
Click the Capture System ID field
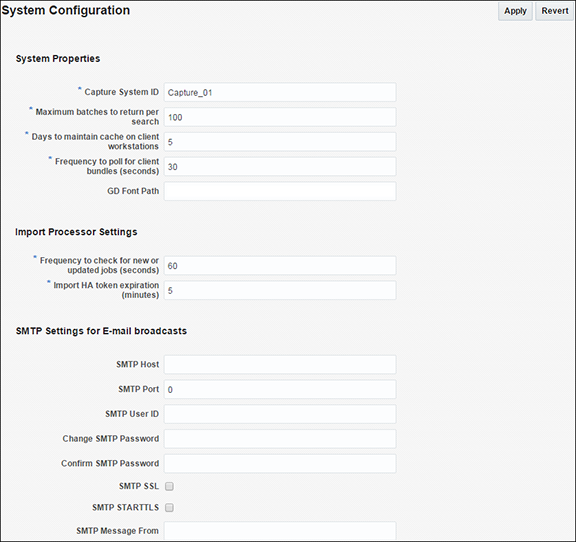click(280, 92)
